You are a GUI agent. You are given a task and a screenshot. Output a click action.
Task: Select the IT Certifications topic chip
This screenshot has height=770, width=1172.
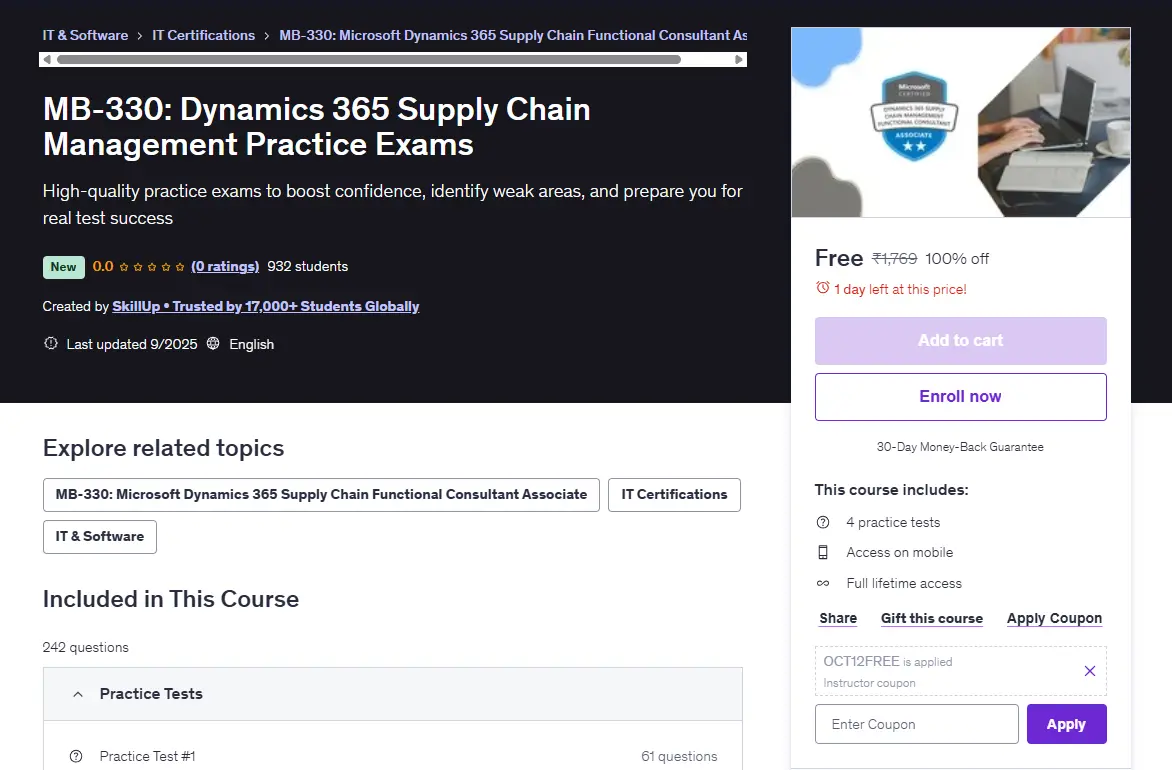674,495
